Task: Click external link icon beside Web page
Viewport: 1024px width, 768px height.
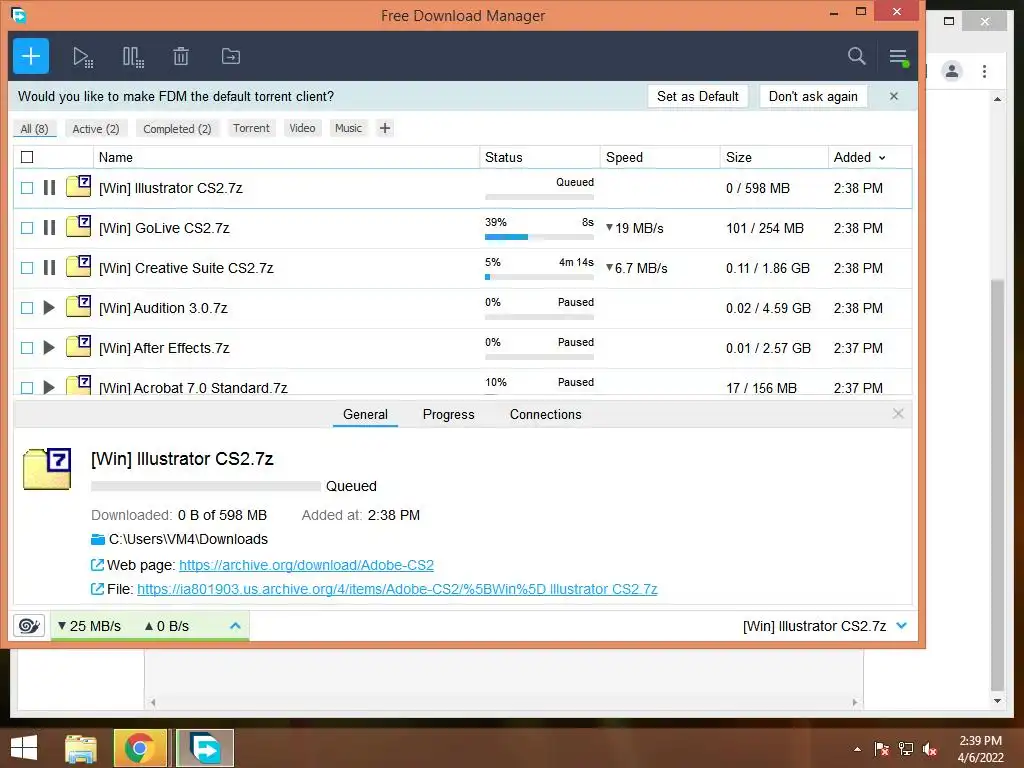Action: pos(97,565)
